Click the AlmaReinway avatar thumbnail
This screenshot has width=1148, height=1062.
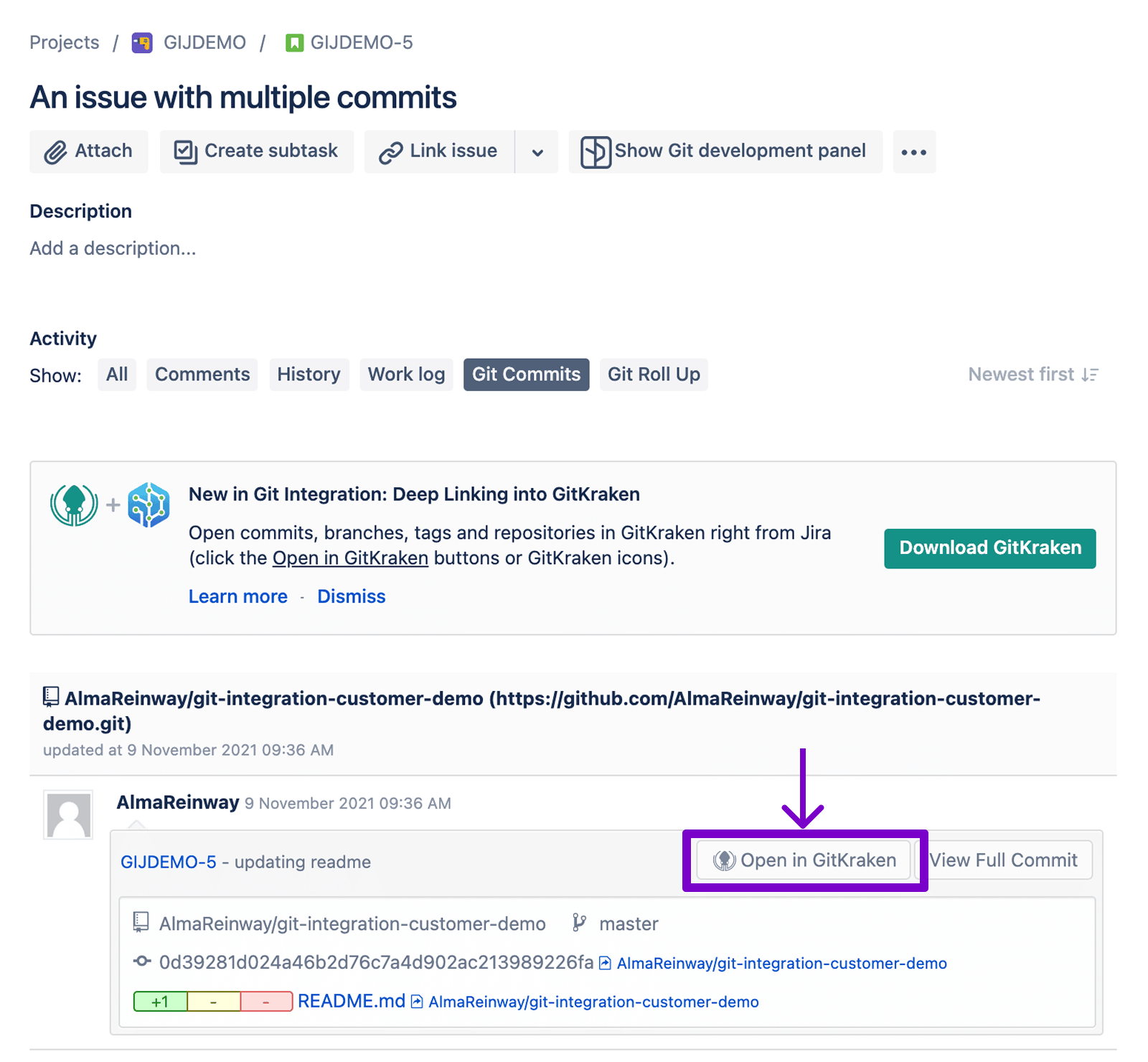(68, 814)
